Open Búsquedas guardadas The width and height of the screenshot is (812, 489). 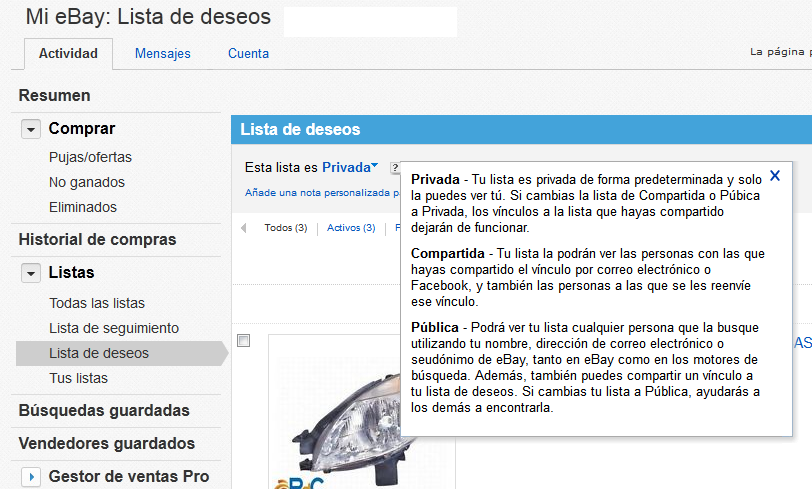coord(104,410)
